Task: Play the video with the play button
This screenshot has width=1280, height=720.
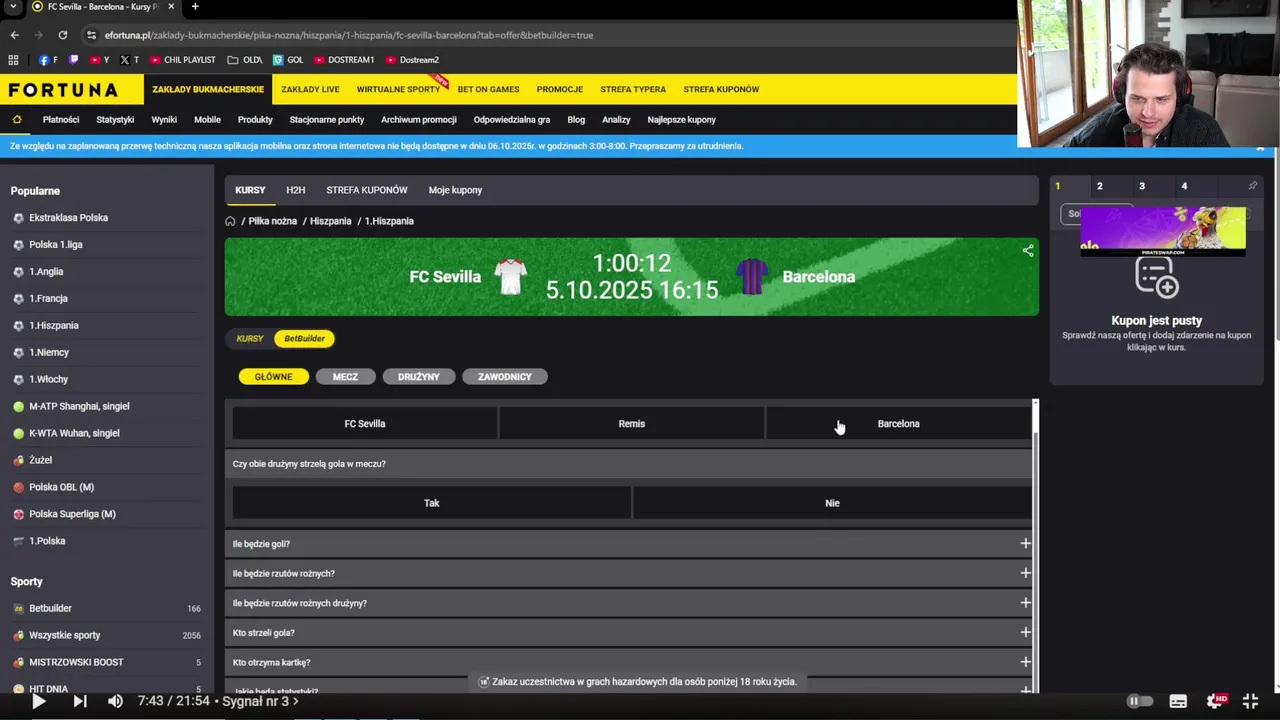Action: (x=38, y=701)
